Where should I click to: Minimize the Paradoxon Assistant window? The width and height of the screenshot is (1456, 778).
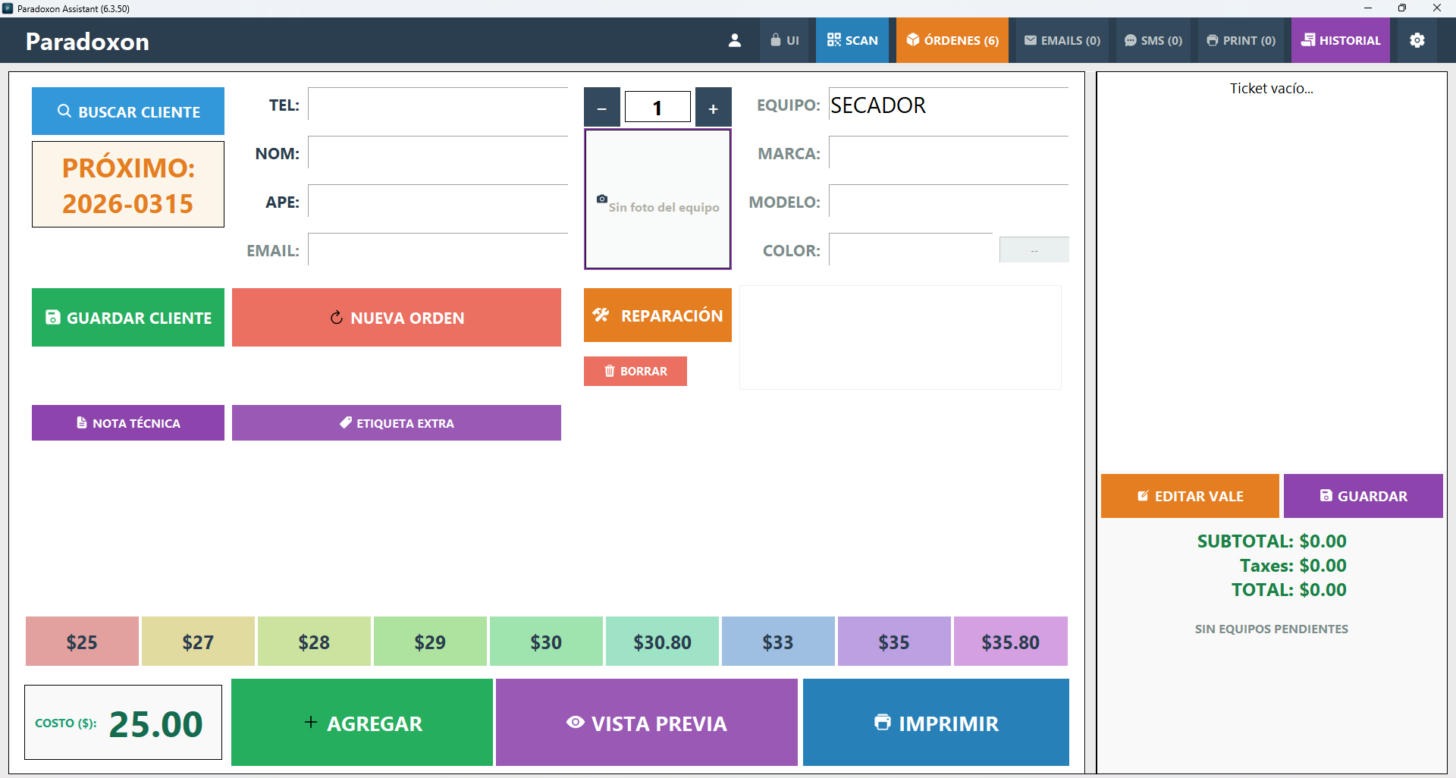click(1368, 8)
